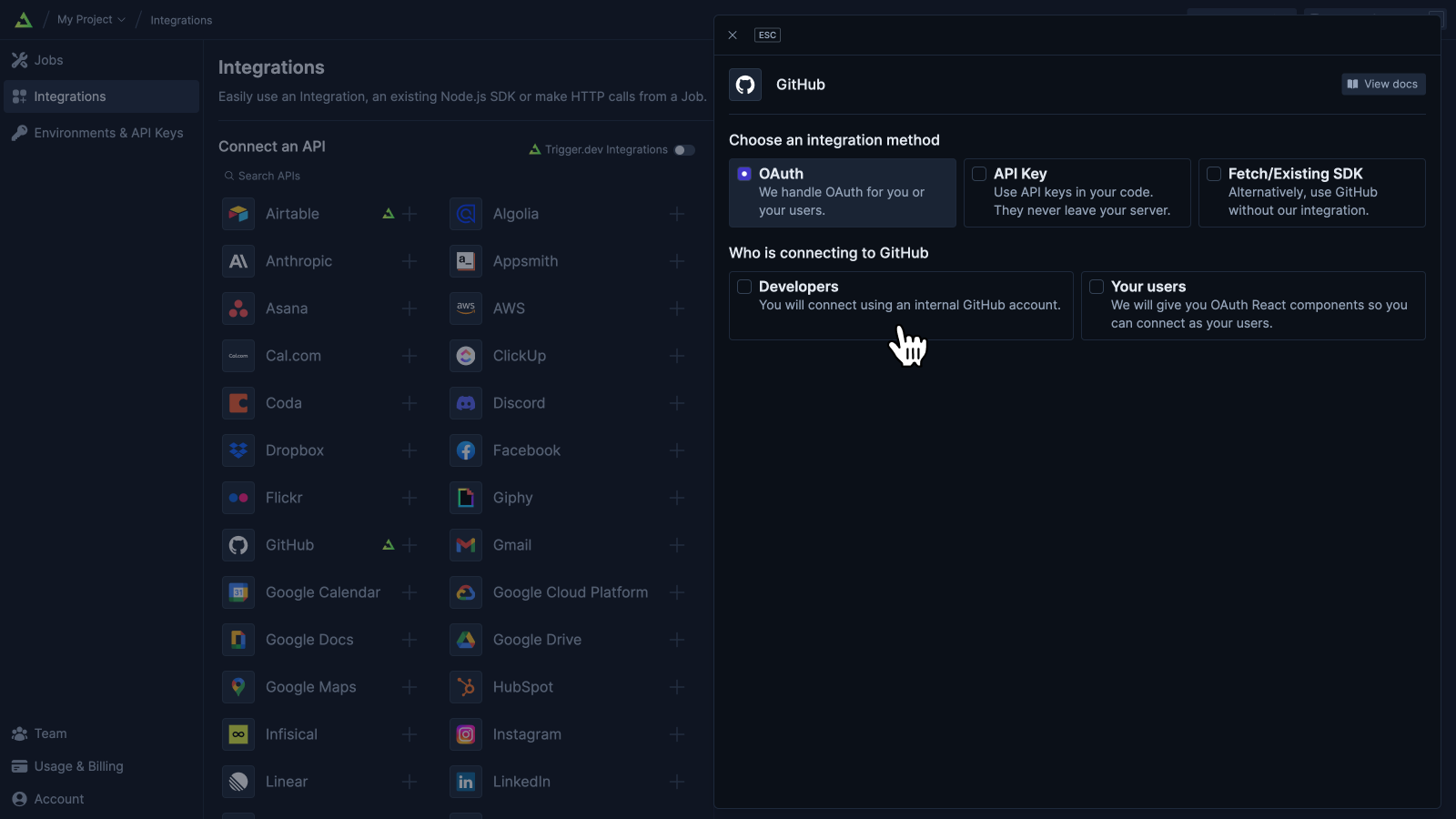Add the Gmail integration with plus icon
Viewport: 1456px width, 819px height.
677,545
